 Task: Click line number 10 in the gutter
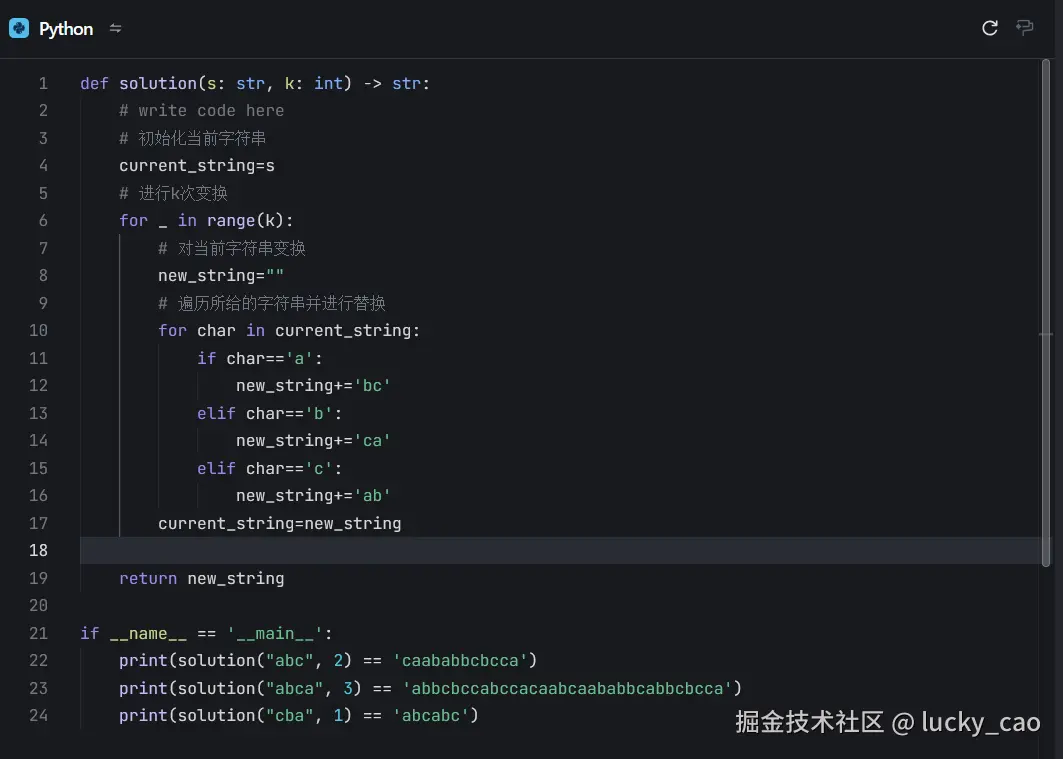[x=39, y=330]
